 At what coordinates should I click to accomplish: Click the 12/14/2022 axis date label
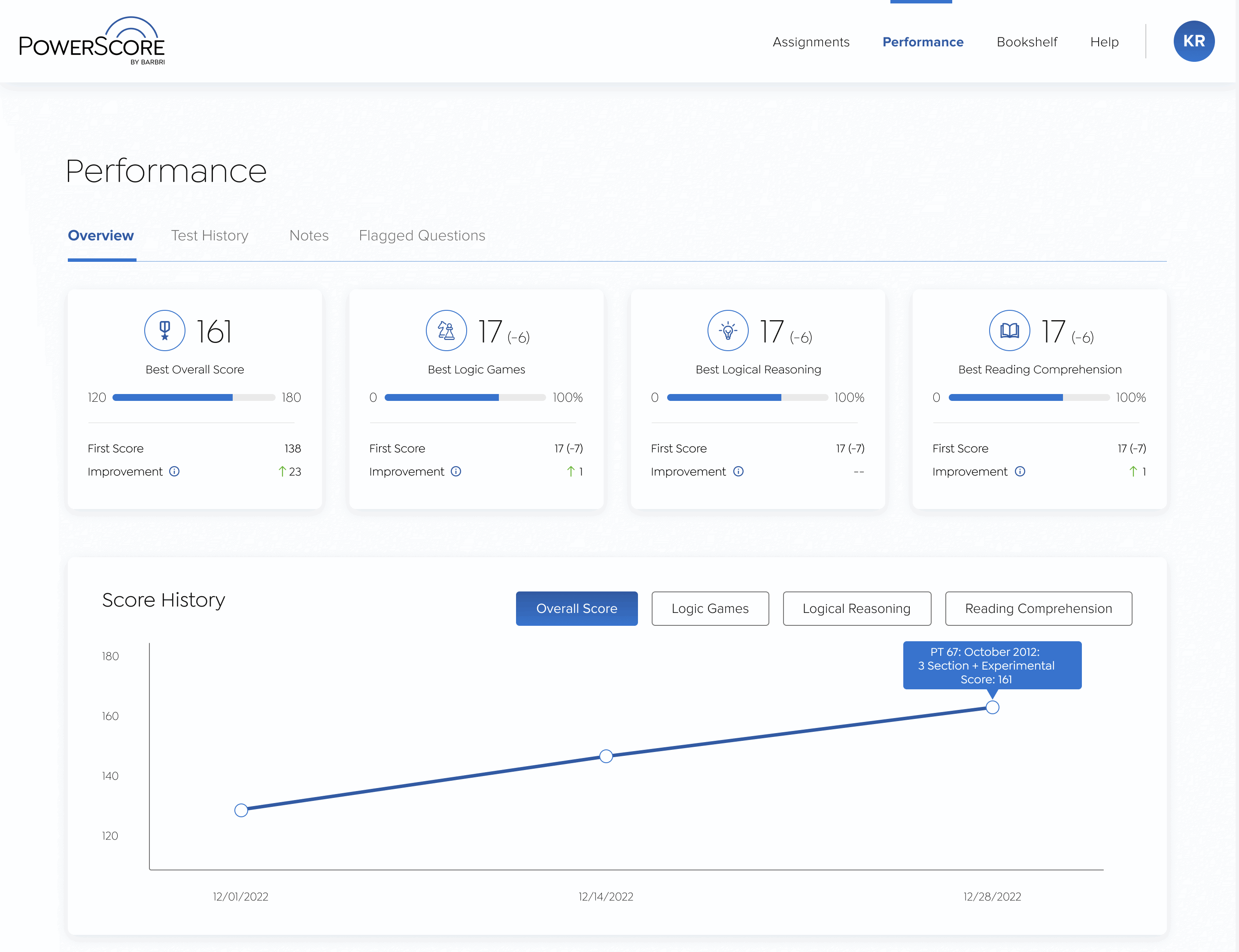[x=605, y=897]
